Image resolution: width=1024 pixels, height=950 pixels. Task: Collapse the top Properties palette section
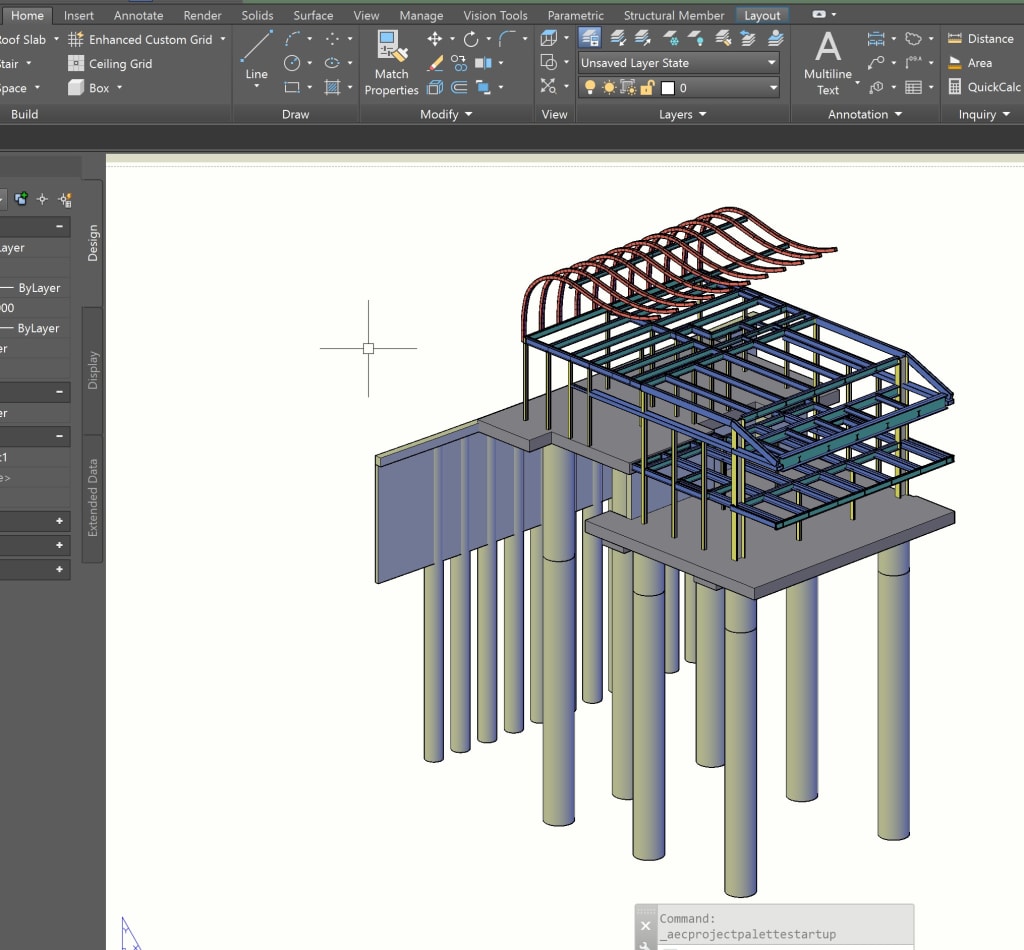(61, 227)
